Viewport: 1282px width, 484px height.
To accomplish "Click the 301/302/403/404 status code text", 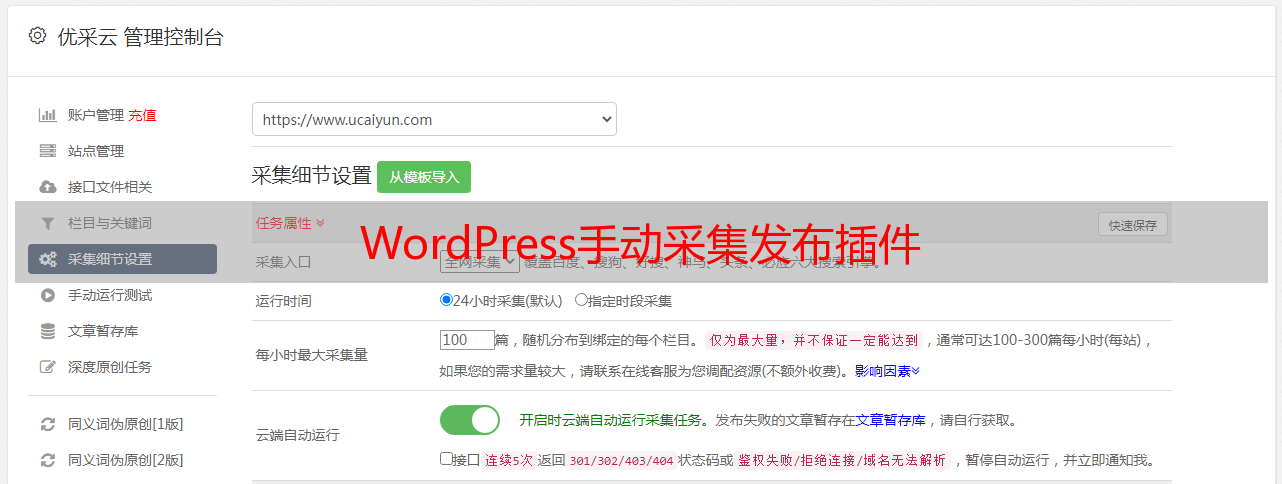I will click(619, 461).
